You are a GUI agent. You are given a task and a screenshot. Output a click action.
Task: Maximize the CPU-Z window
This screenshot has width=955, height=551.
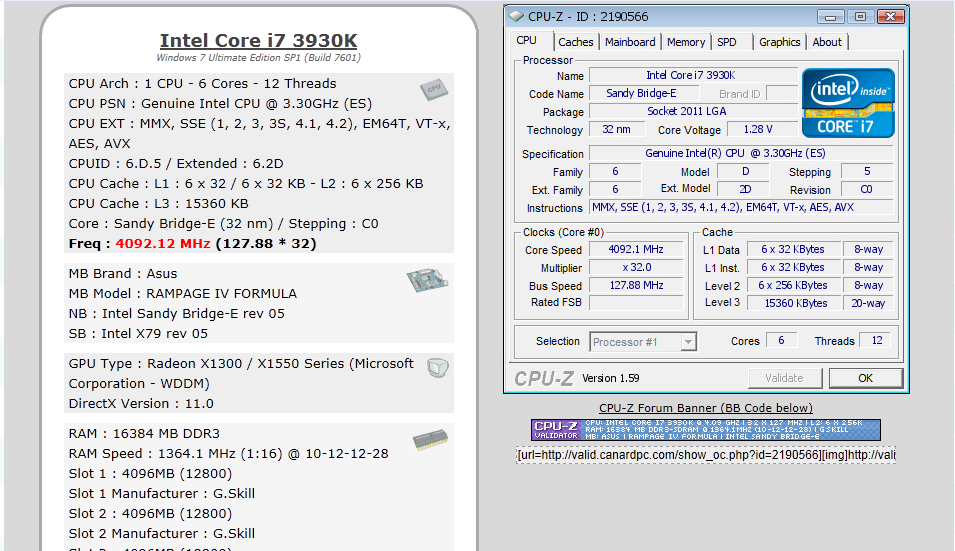(860, 17)
